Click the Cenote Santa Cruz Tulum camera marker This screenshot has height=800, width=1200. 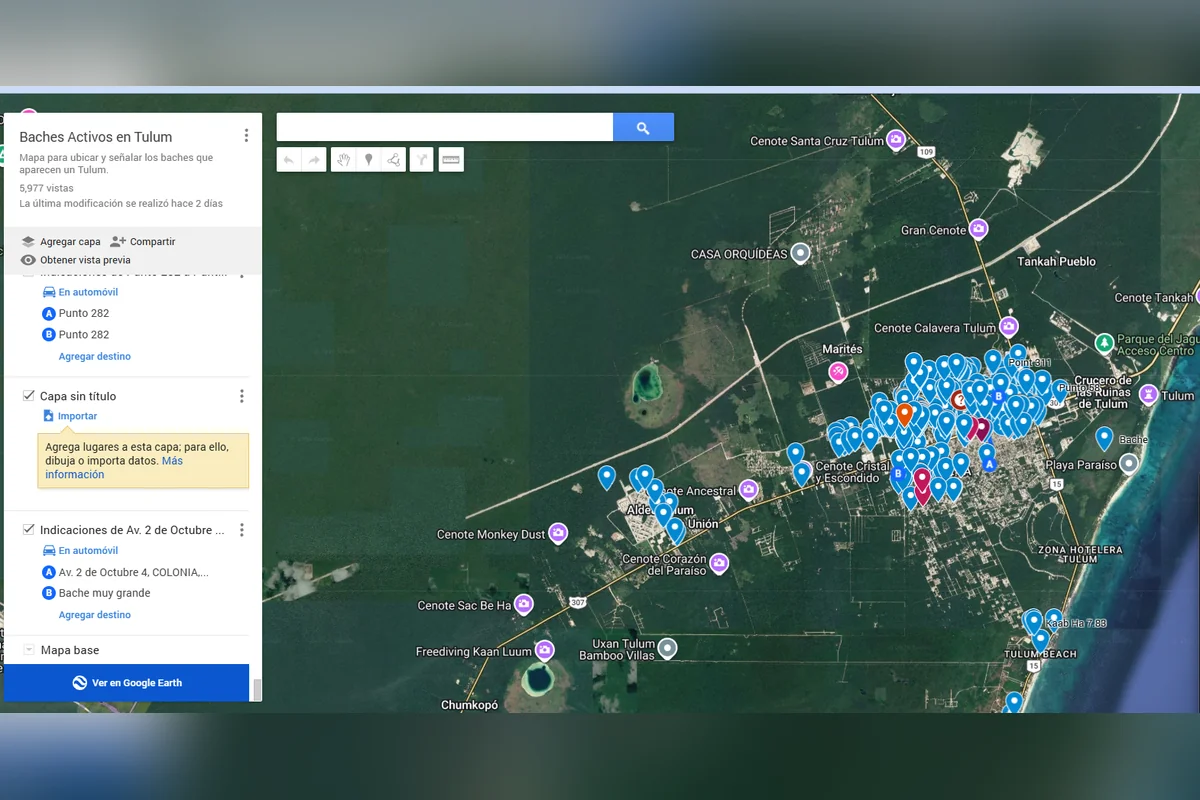tap(897, 141)
